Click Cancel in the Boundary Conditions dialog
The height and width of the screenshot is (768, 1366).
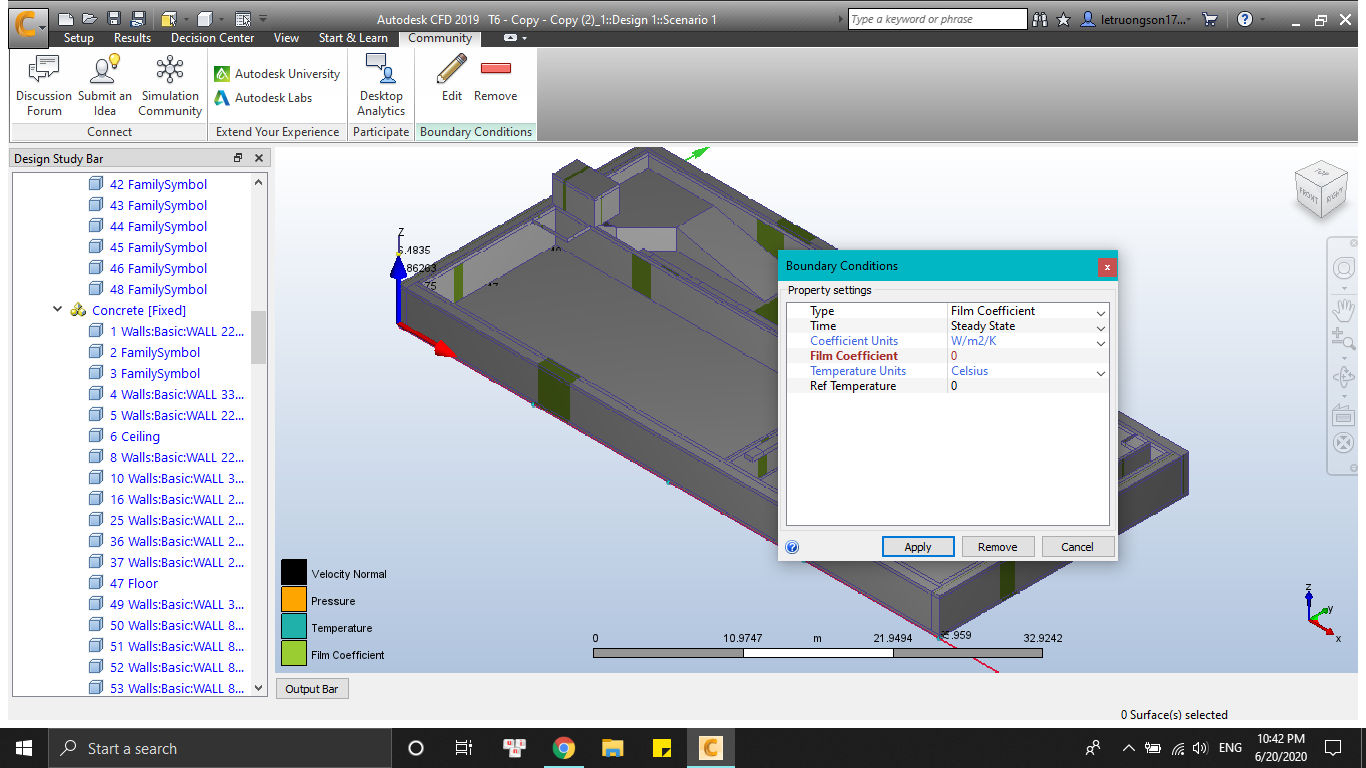coord(1078,546)
